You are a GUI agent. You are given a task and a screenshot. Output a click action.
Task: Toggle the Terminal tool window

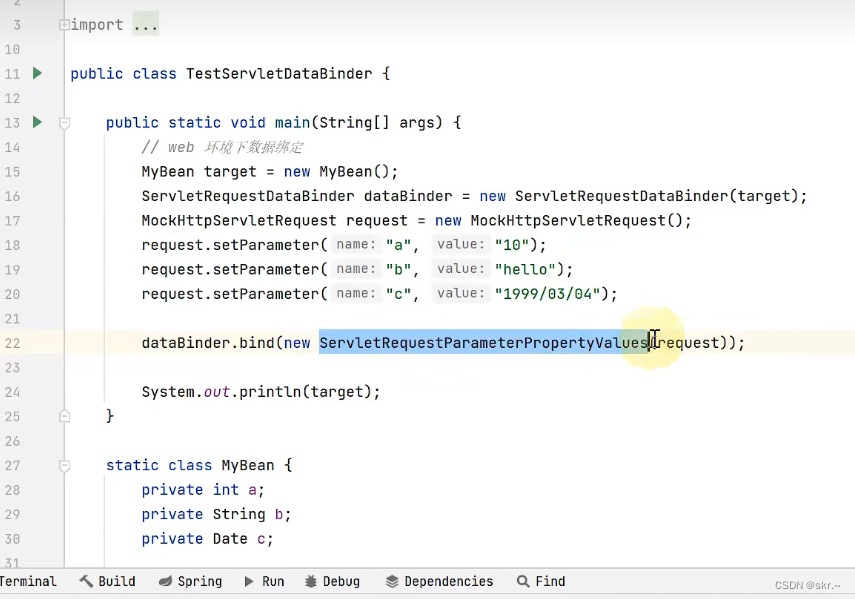coord(28,581)
